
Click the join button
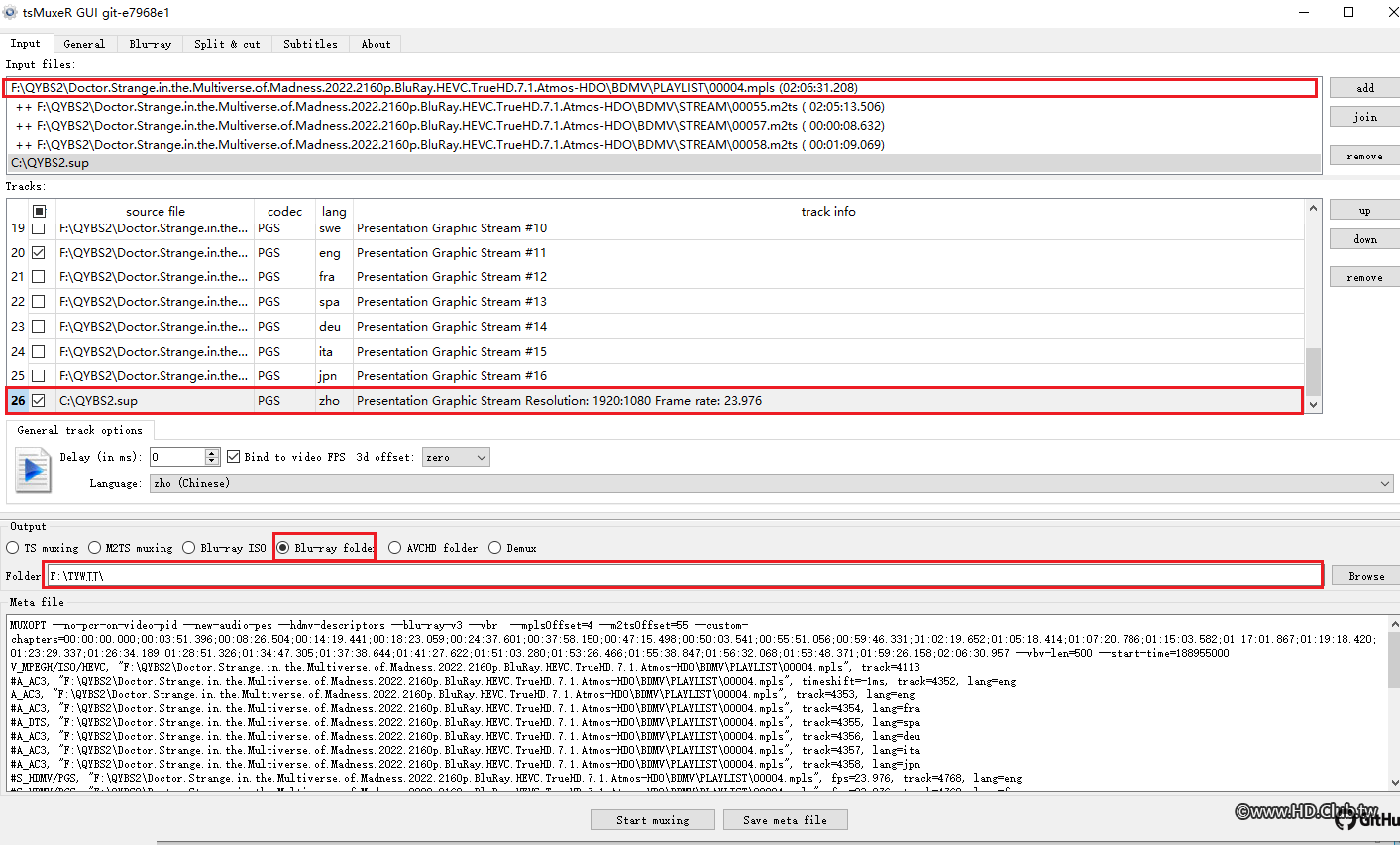[1364, 117]
